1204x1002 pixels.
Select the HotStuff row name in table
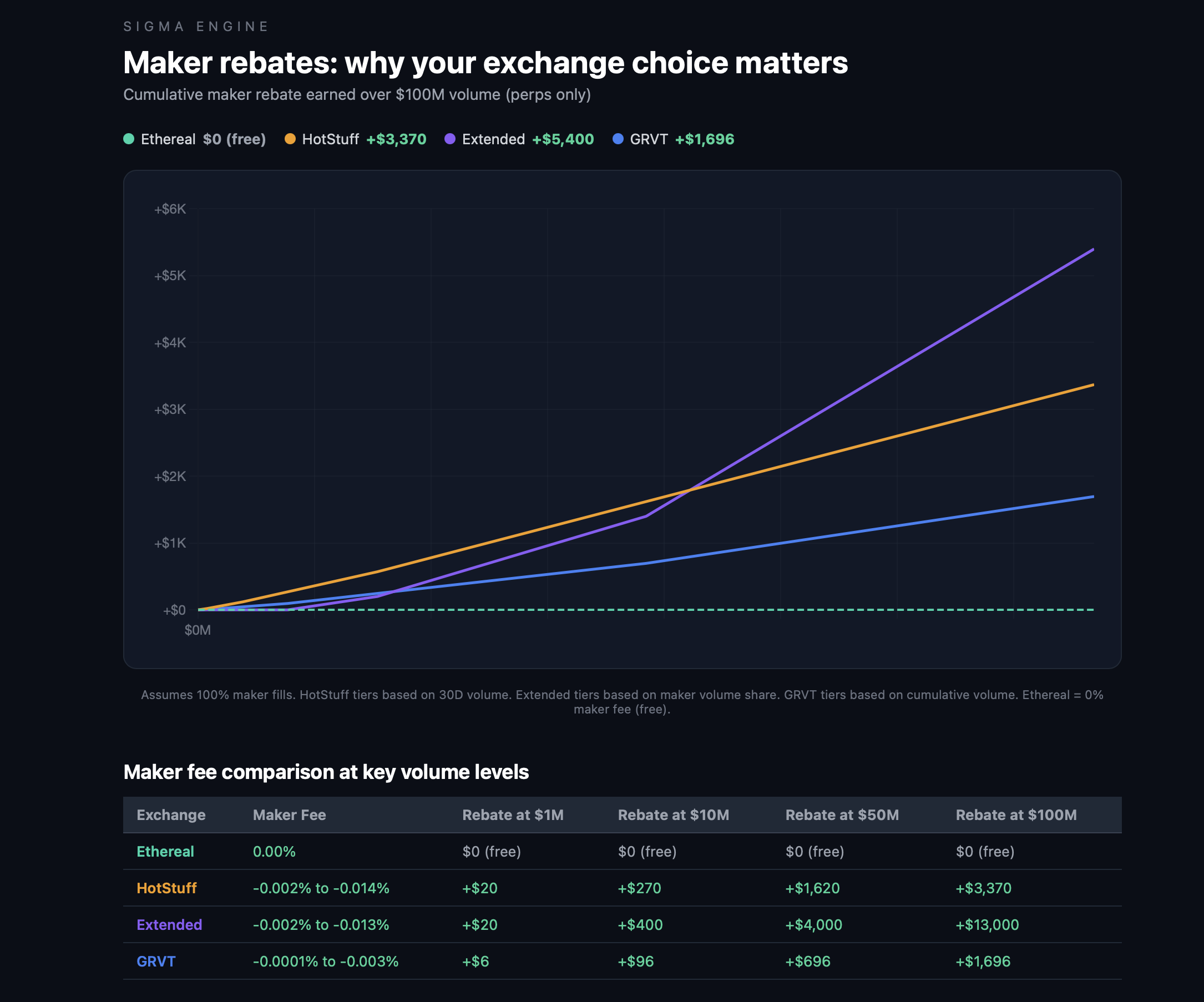(166, 888)
